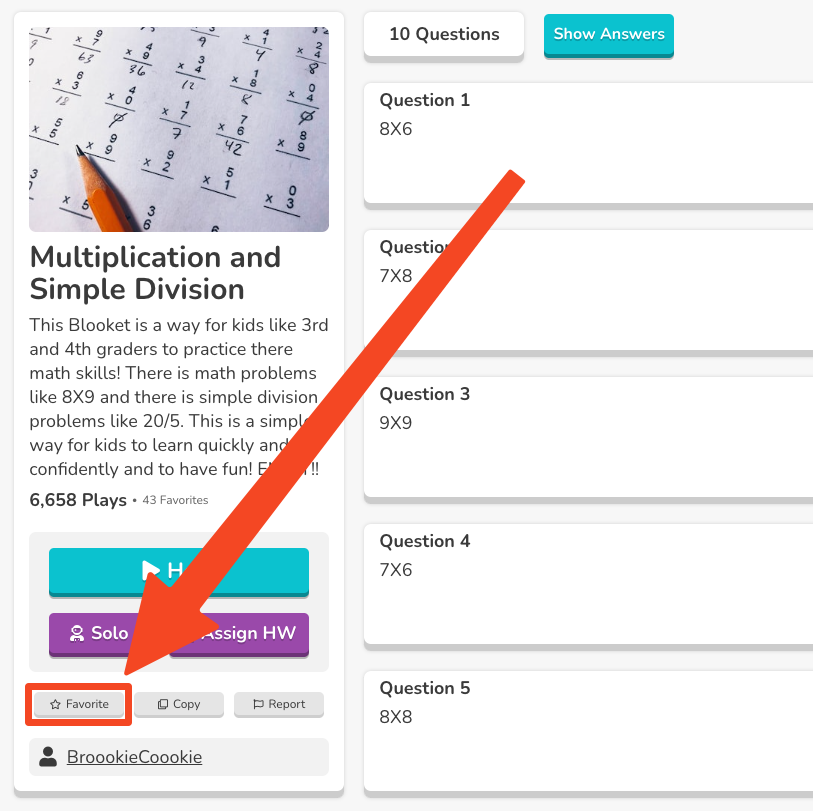Screen dimensions: 813x811
Task: Click the multiplication worksheet cover image
Action: tap(179, 129)
